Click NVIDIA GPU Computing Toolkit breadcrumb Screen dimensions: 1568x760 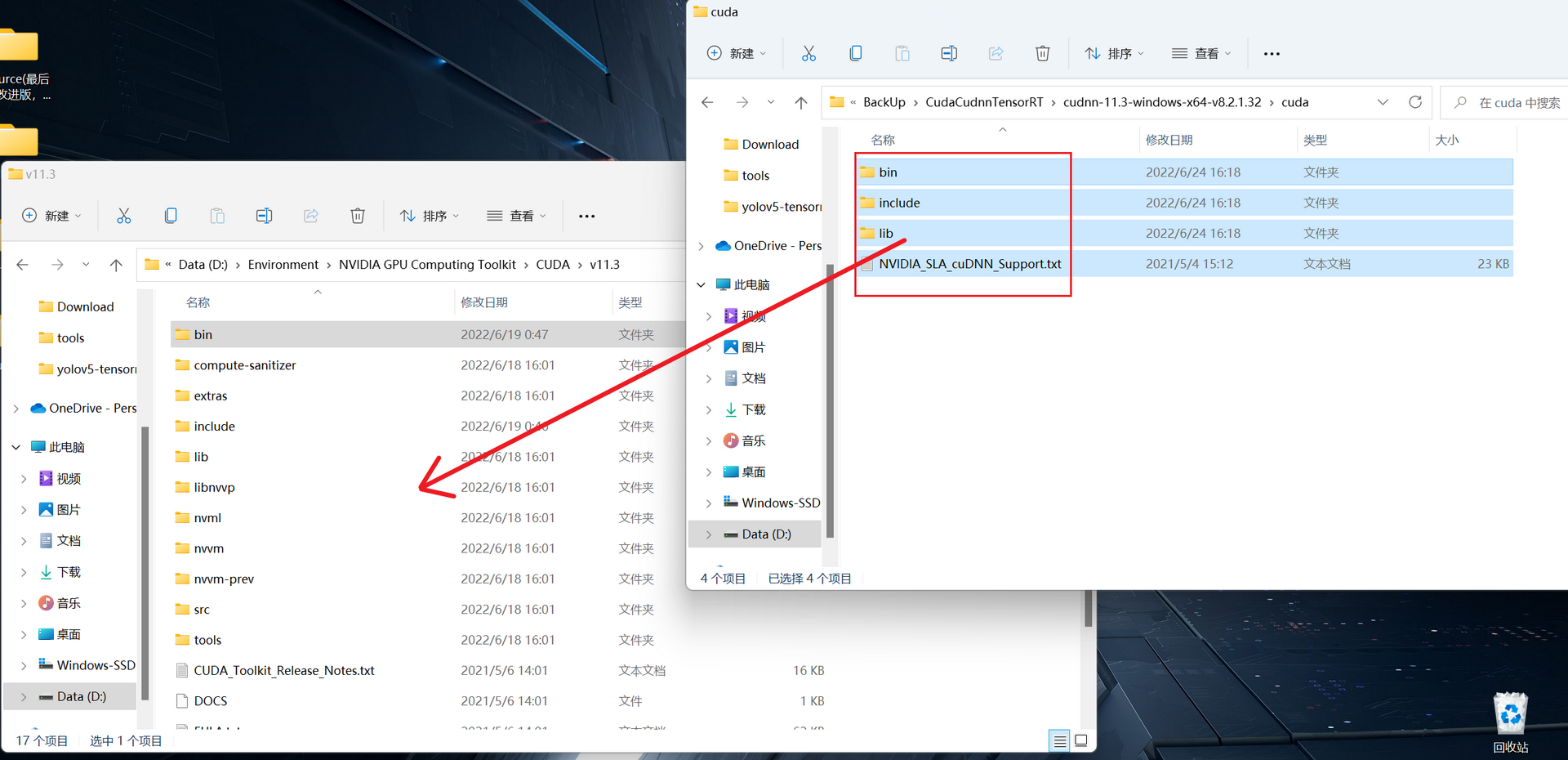[427, 265]
